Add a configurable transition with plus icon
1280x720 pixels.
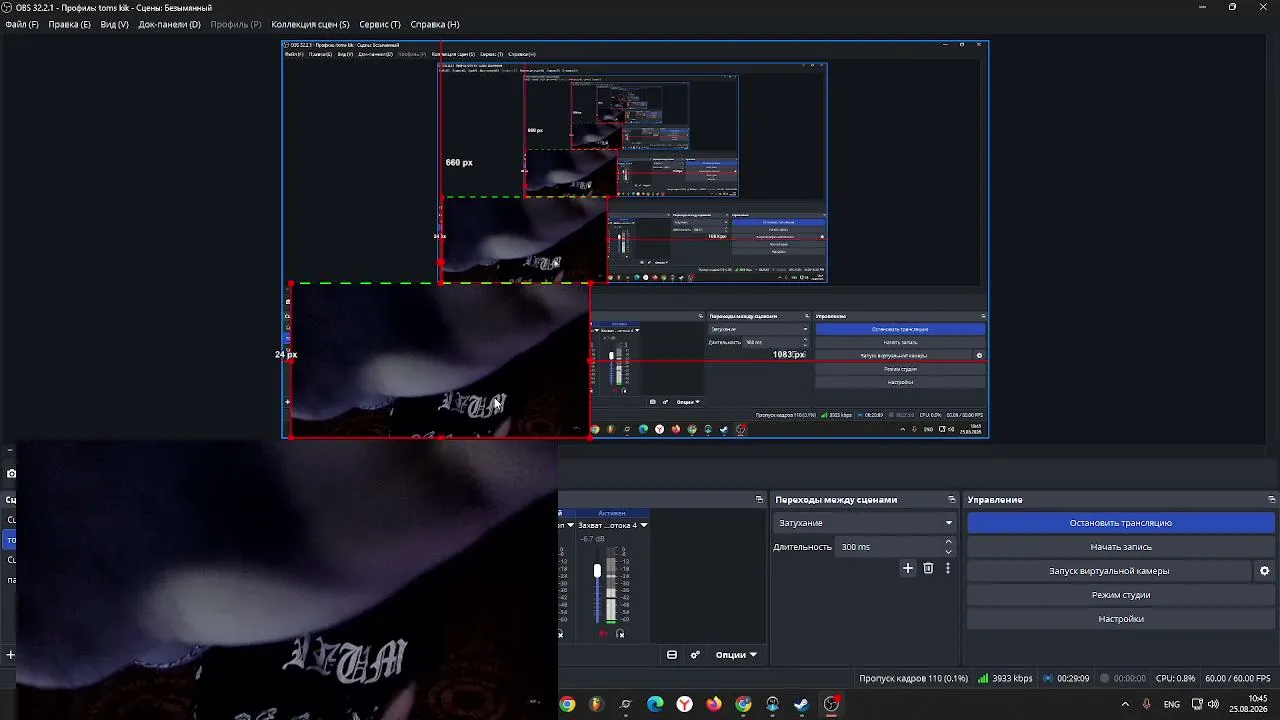[x=908, y=568]
